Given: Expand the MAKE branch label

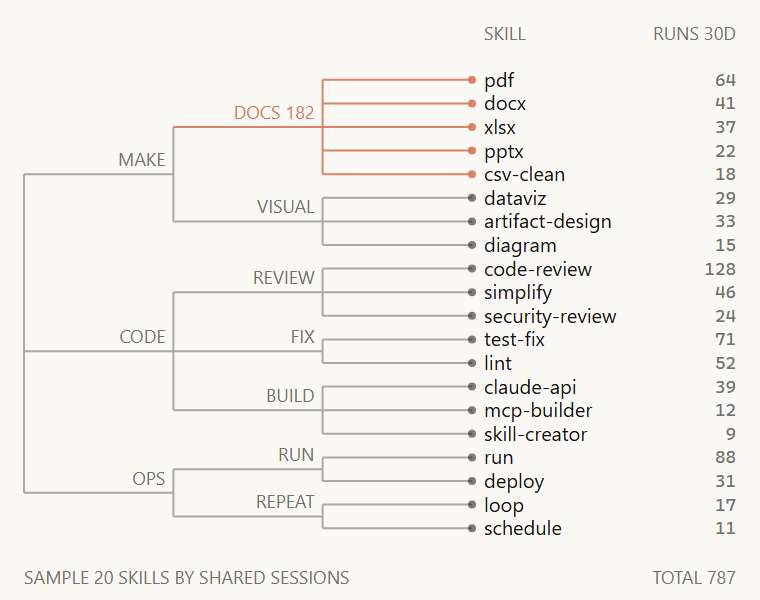Looking at the screenshot, I should [x=142, y=160].
